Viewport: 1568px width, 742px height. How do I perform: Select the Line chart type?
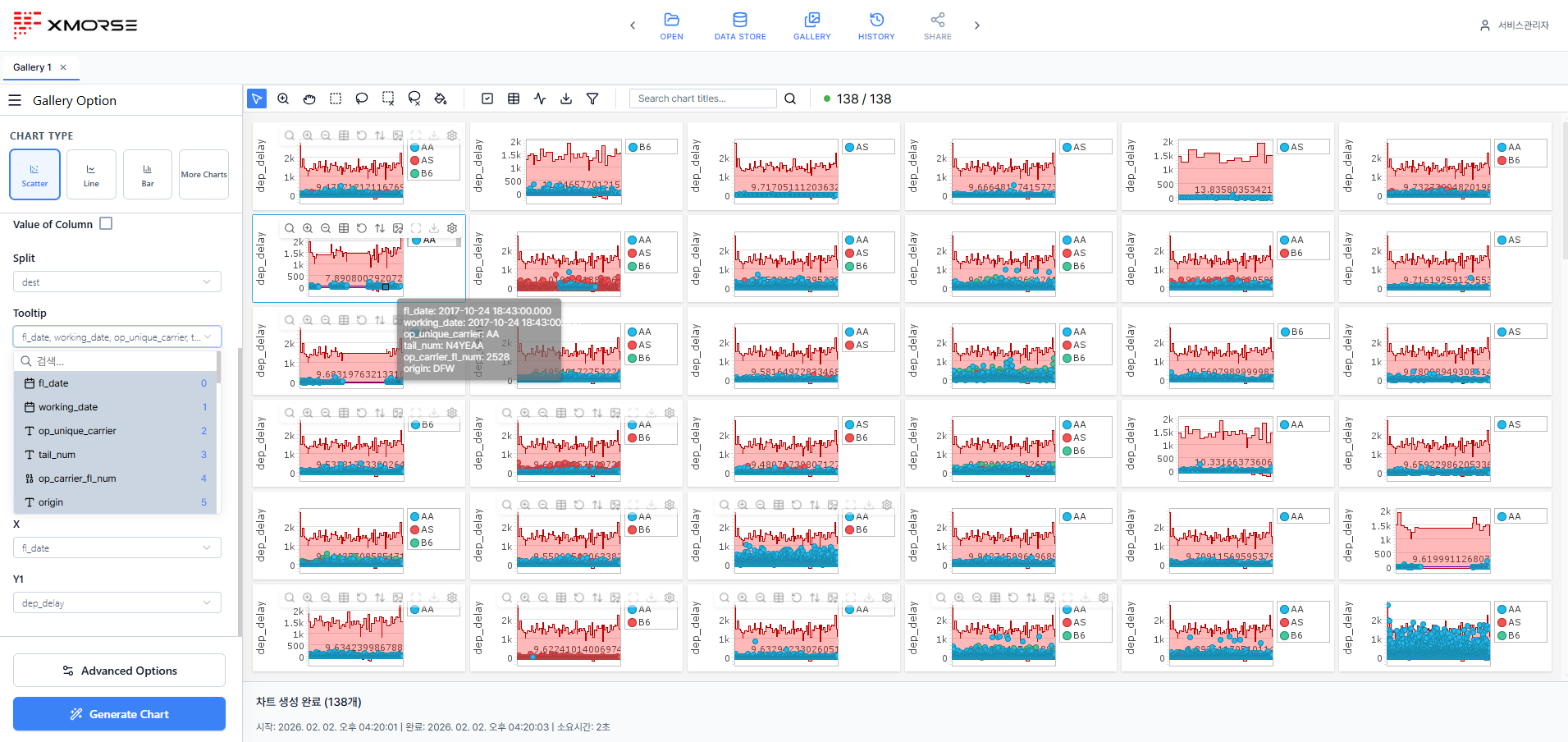tap(91, 174)
